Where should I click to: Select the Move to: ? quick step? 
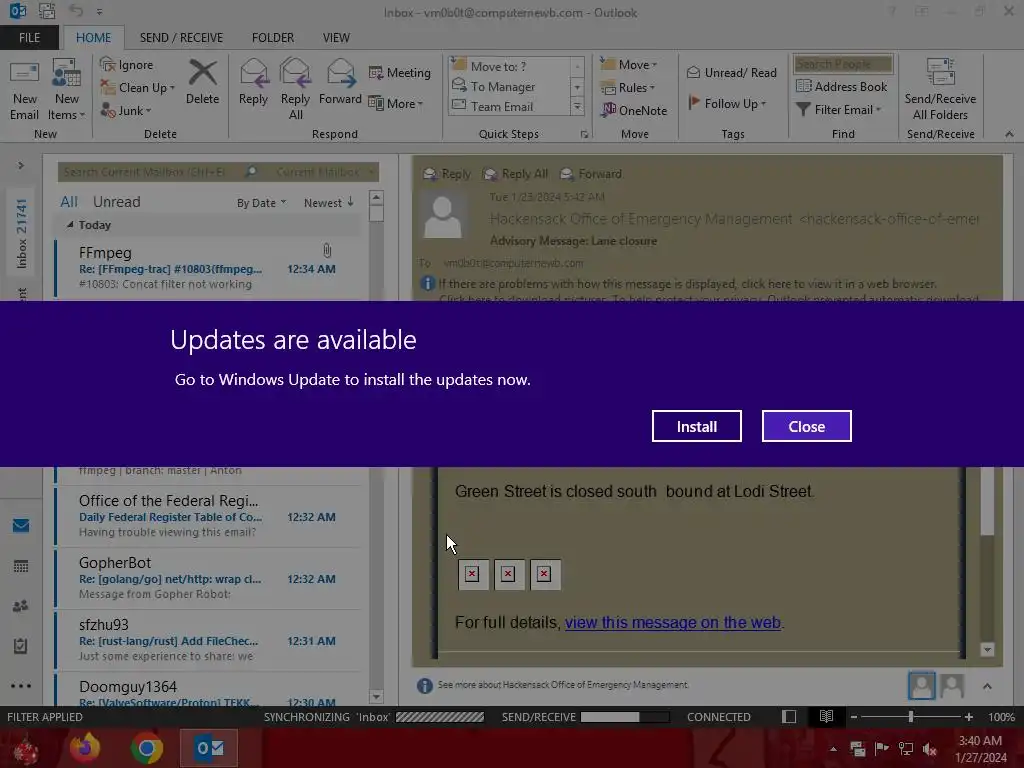[511, 66]
